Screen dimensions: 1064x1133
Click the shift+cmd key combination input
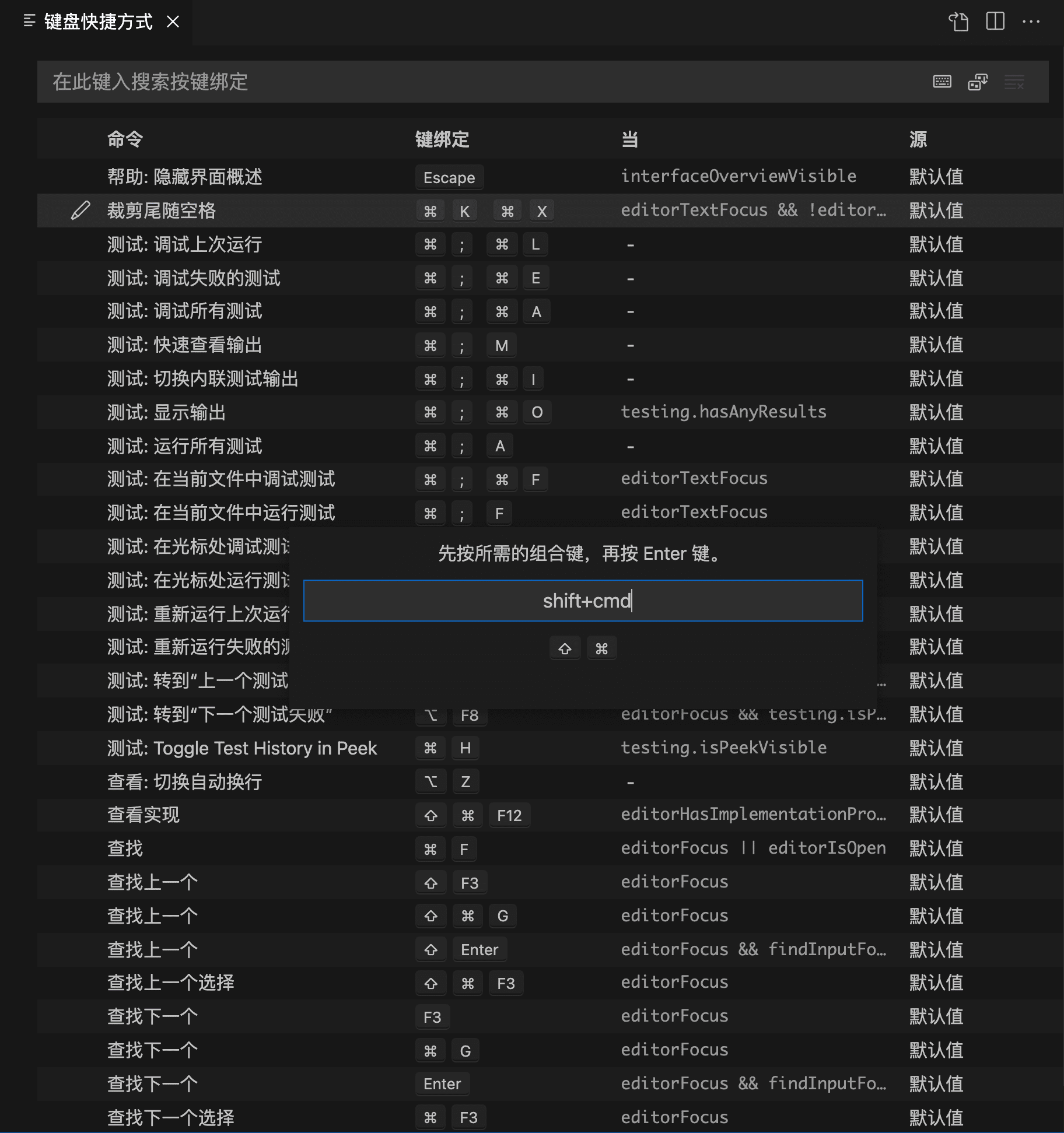(x=583, y=601)
